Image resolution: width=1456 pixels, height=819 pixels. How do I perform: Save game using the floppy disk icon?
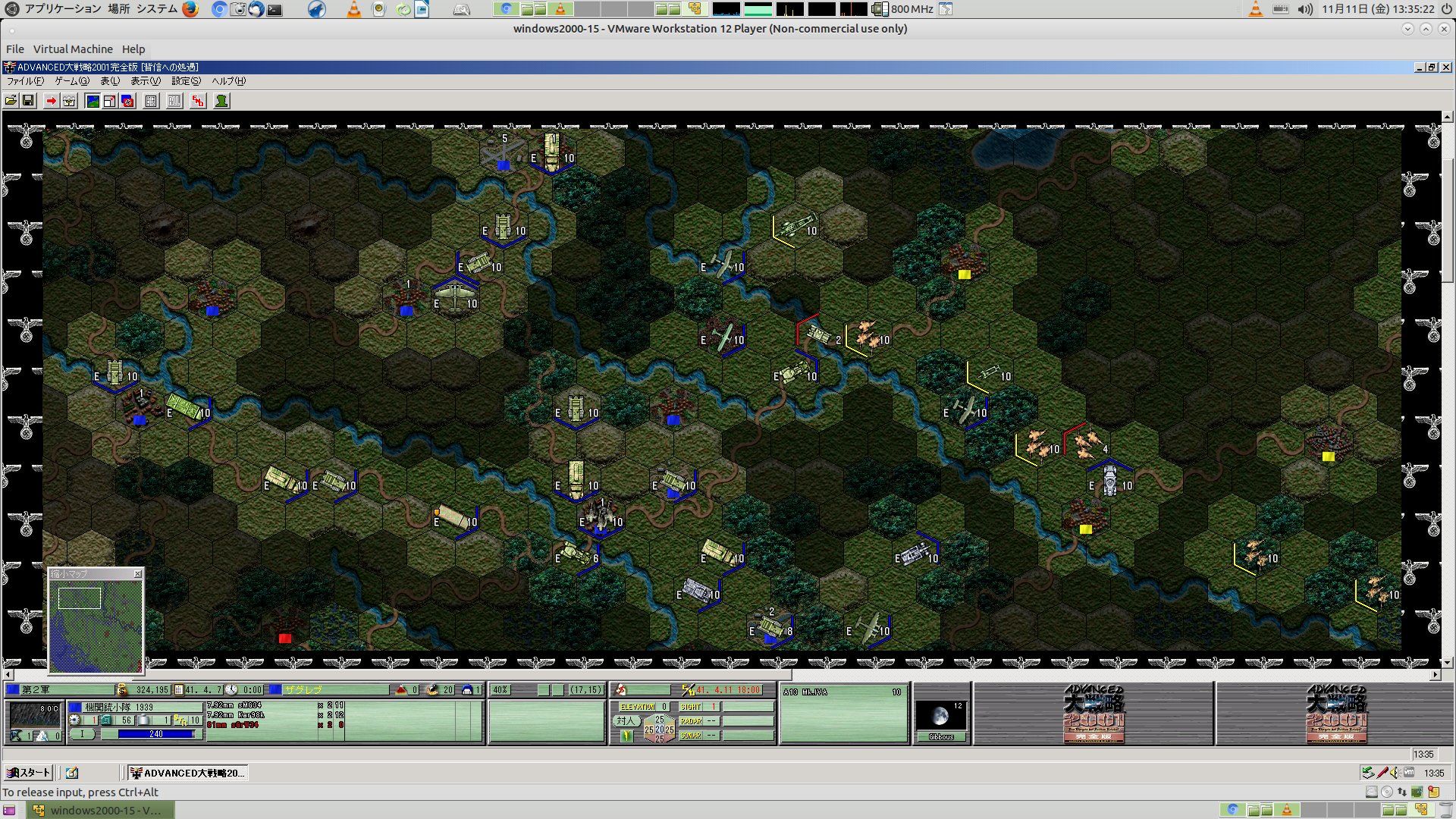tap(28, 101)
